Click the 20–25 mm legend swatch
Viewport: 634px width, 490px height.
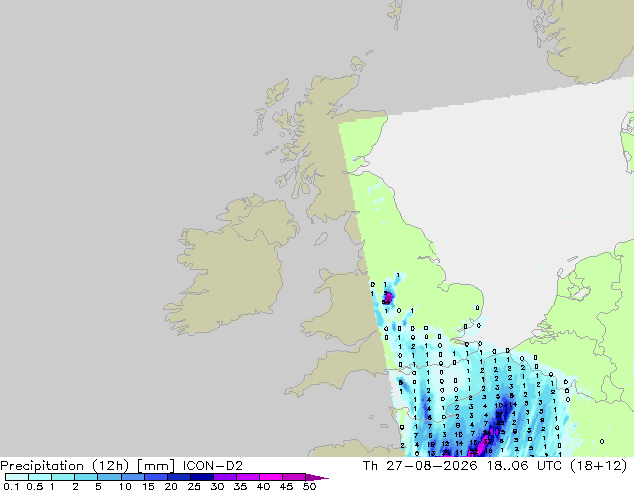tap(178, 477)
